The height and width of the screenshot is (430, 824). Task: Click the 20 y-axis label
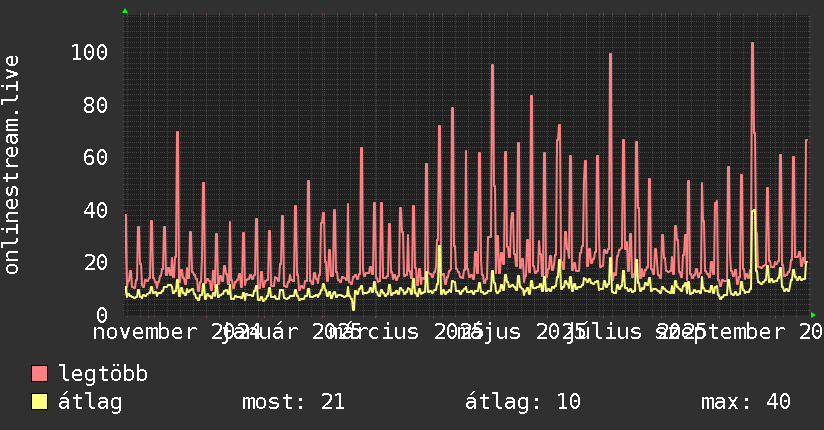point(96,262)
